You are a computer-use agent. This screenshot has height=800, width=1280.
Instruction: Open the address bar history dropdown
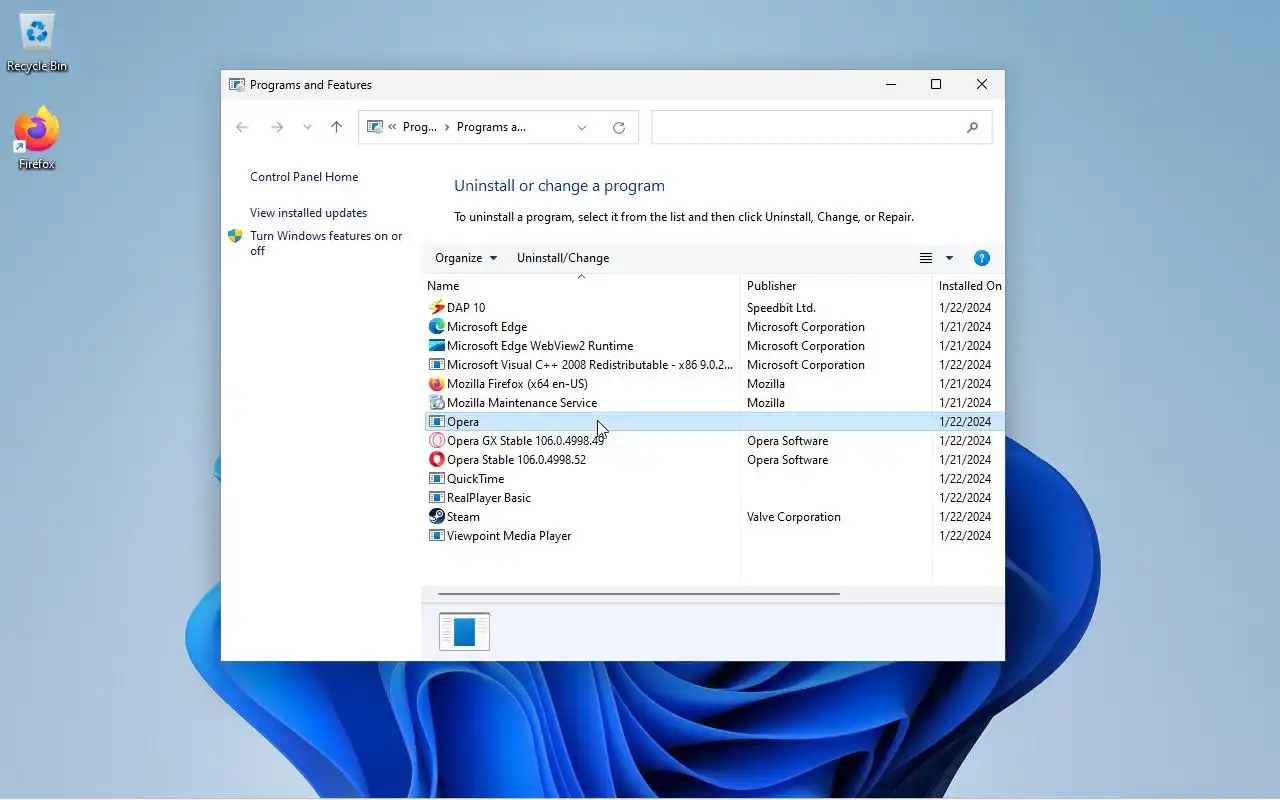pos(582,127)
